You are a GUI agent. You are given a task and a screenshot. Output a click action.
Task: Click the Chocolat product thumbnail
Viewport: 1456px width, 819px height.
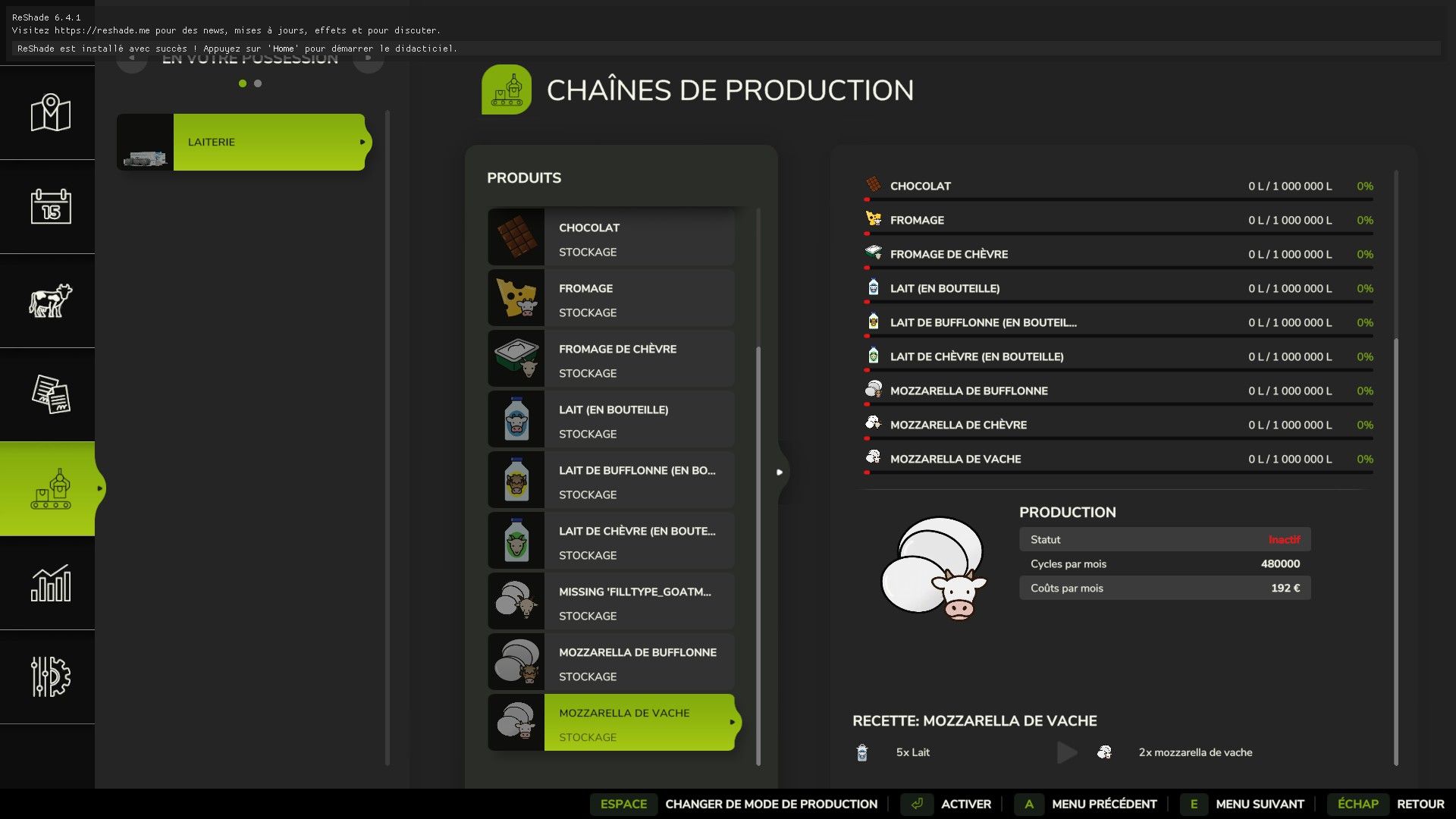[516, 237]
